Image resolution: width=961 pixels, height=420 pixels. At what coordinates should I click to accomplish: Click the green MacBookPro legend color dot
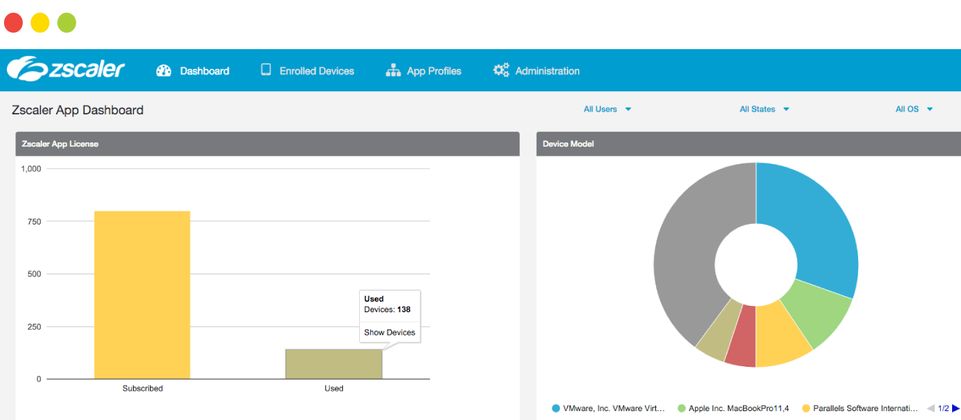coord(682,408)
